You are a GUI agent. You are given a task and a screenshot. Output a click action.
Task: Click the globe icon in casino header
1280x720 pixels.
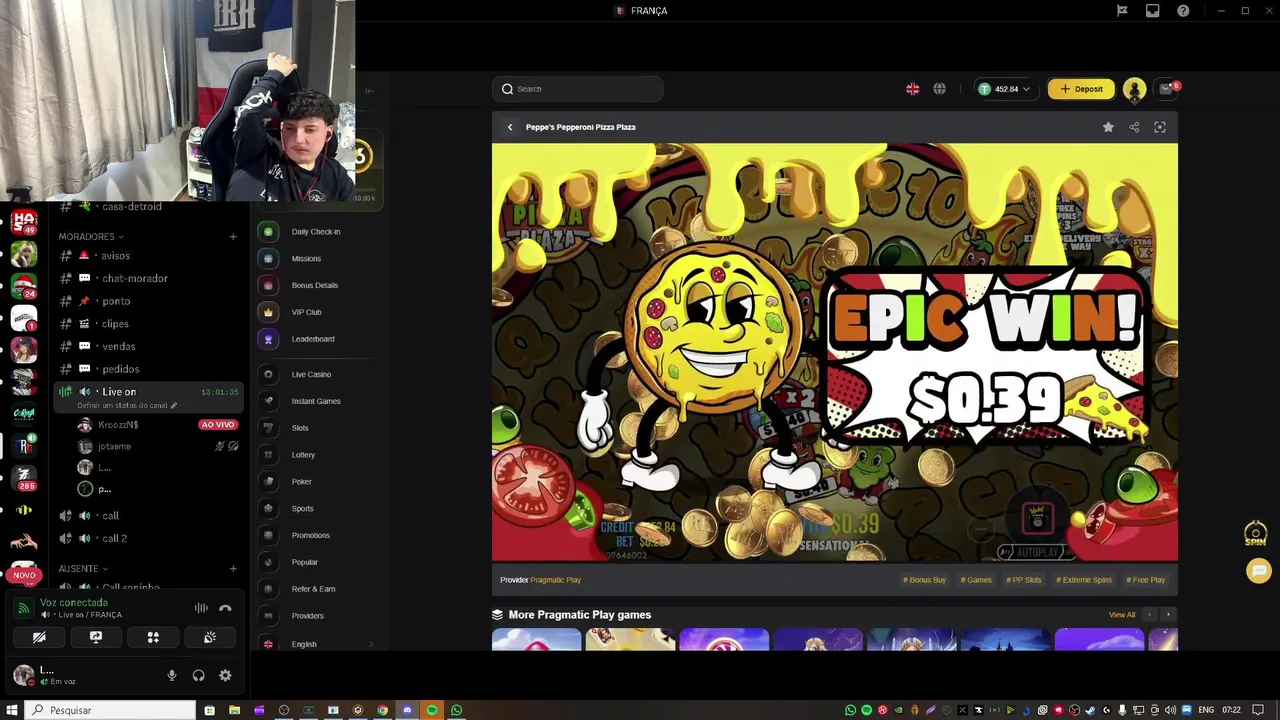(x=939, y=89)
